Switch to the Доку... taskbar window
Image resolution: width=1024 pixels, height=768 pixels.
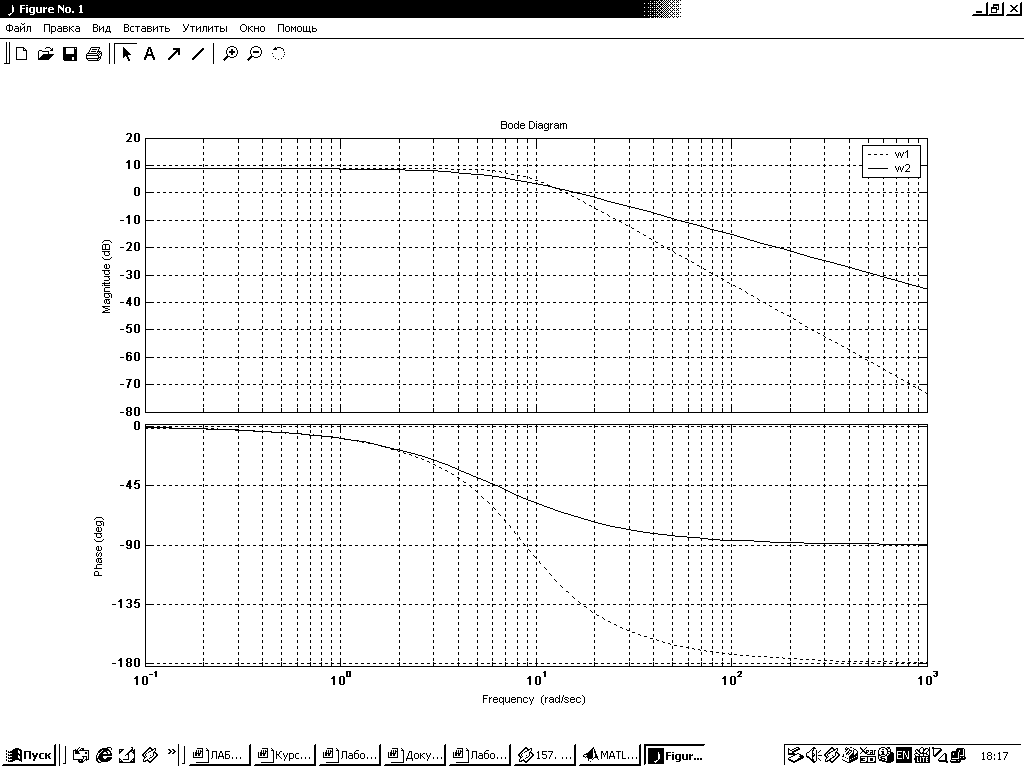[414, 755]
